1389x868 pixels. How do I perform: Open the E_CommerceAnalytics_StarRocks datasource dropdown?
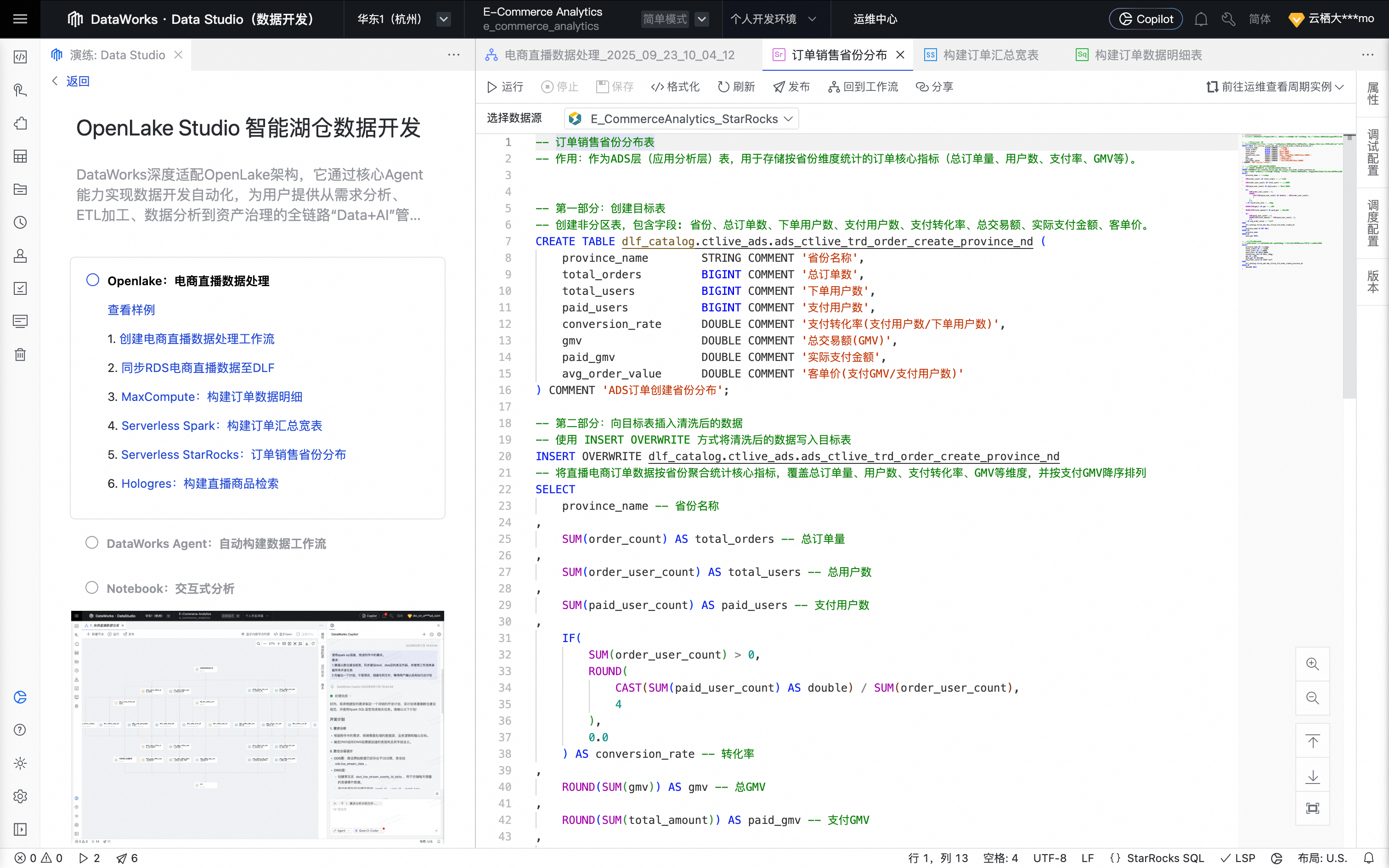coord(681,119)
